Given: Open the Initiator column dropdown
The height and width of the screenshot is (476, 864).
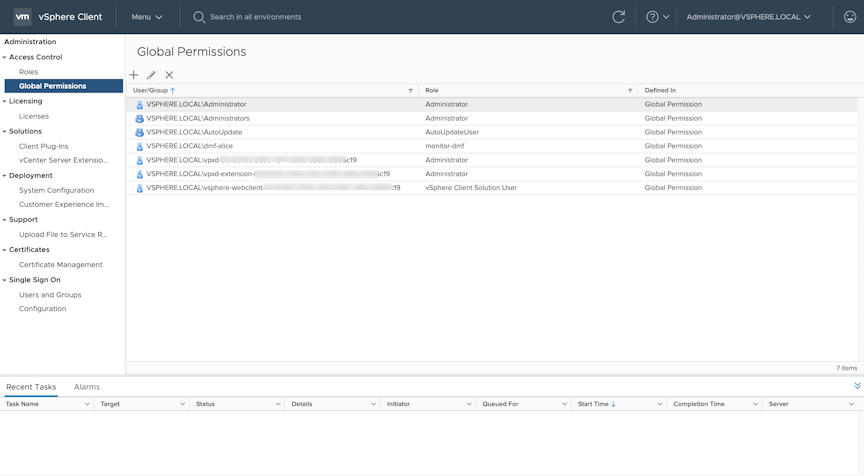Looking at the screenshot, I should pos(468,404).
